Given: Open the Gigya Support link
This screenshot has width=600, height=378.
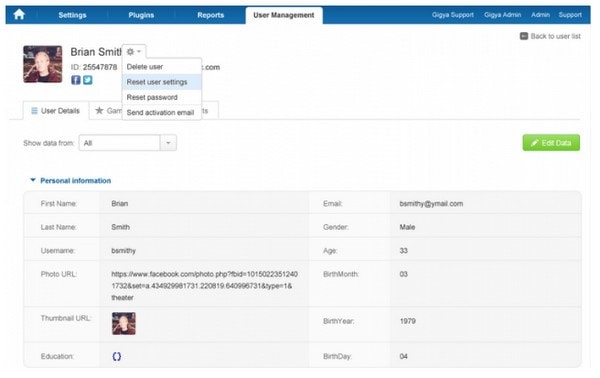Looking at the screenshot, I should coord(453,15).
